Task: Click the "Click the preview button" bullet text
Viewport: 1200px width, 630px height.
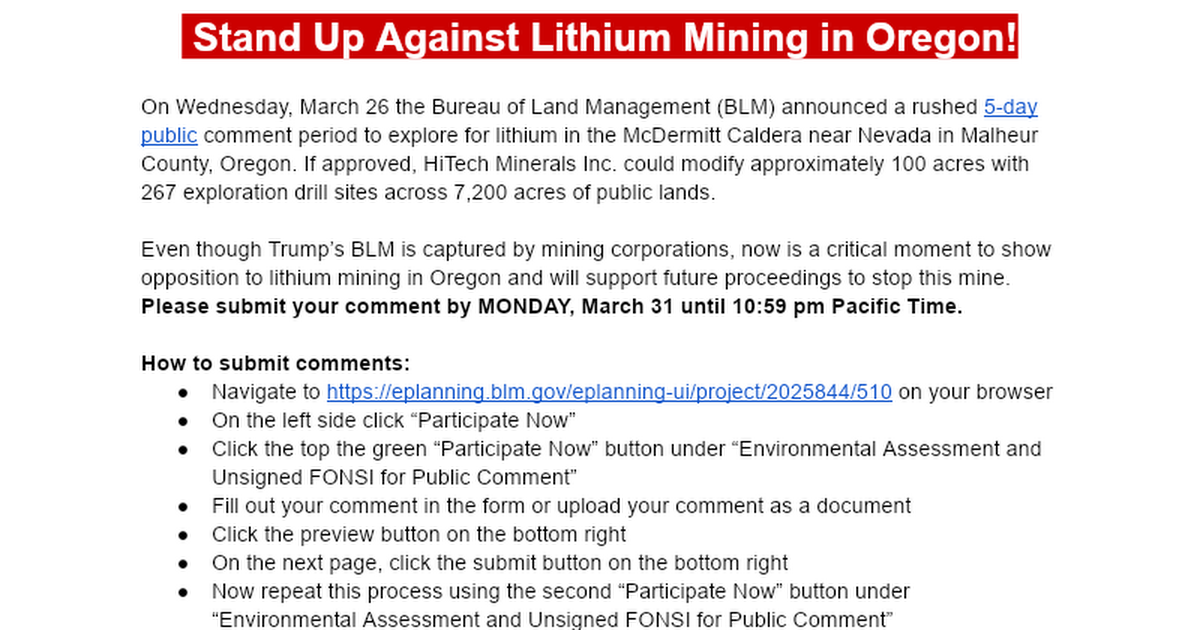Action: tap(418, 534)
